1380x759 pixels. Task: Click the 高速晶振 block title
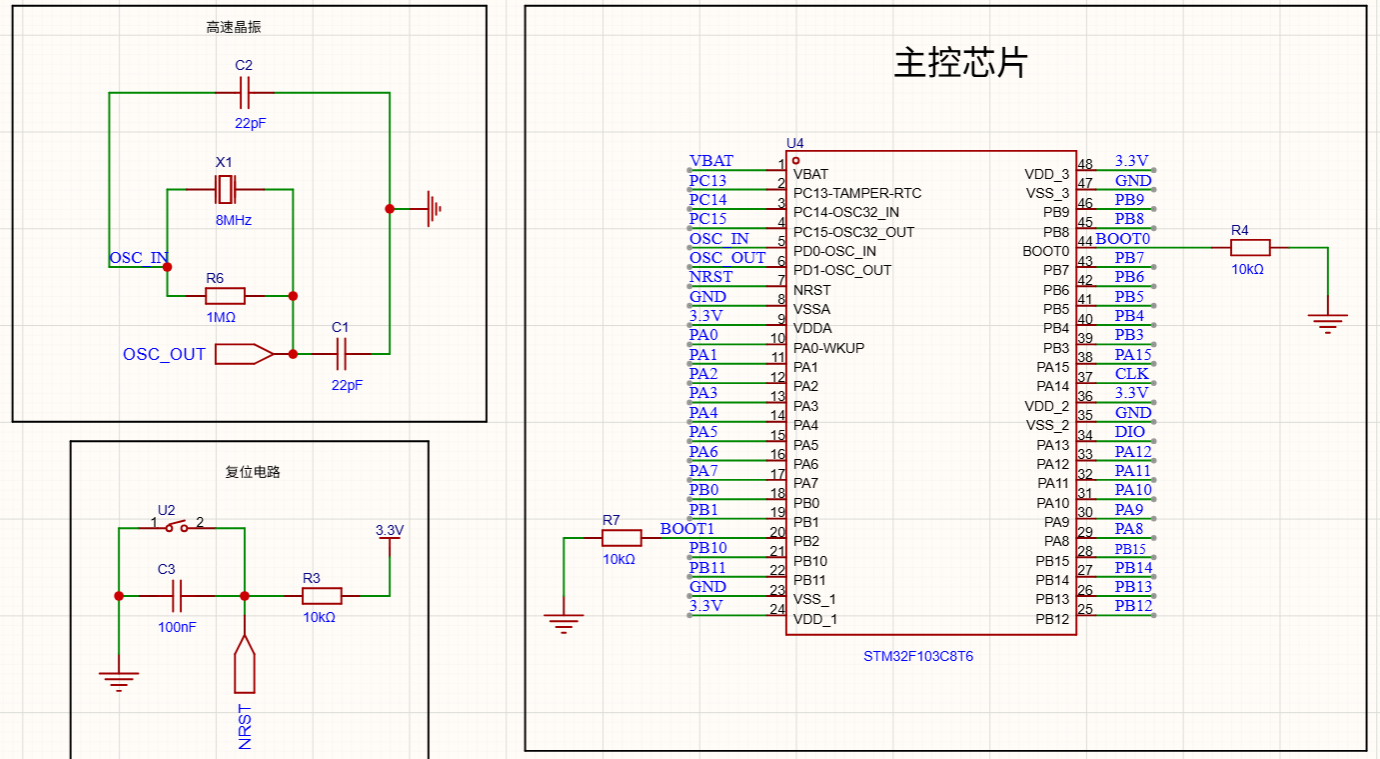pos(235,27)
